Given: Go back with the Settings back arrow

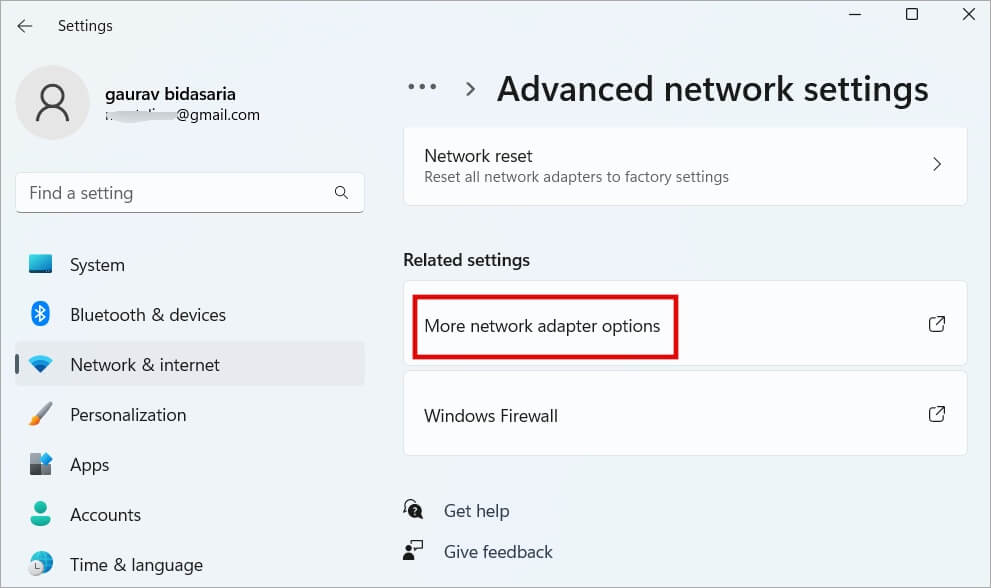Looking at the screenshot, I should tap(25, 26).
